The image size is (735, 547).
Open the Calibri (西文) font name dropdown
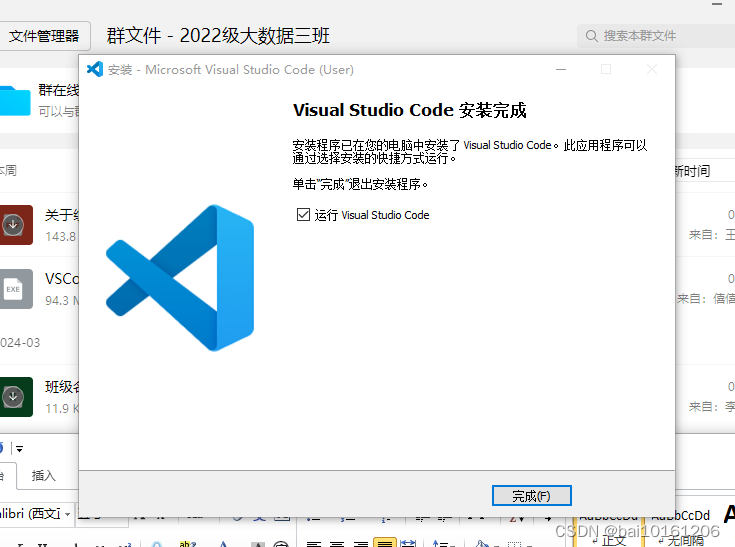67,514
